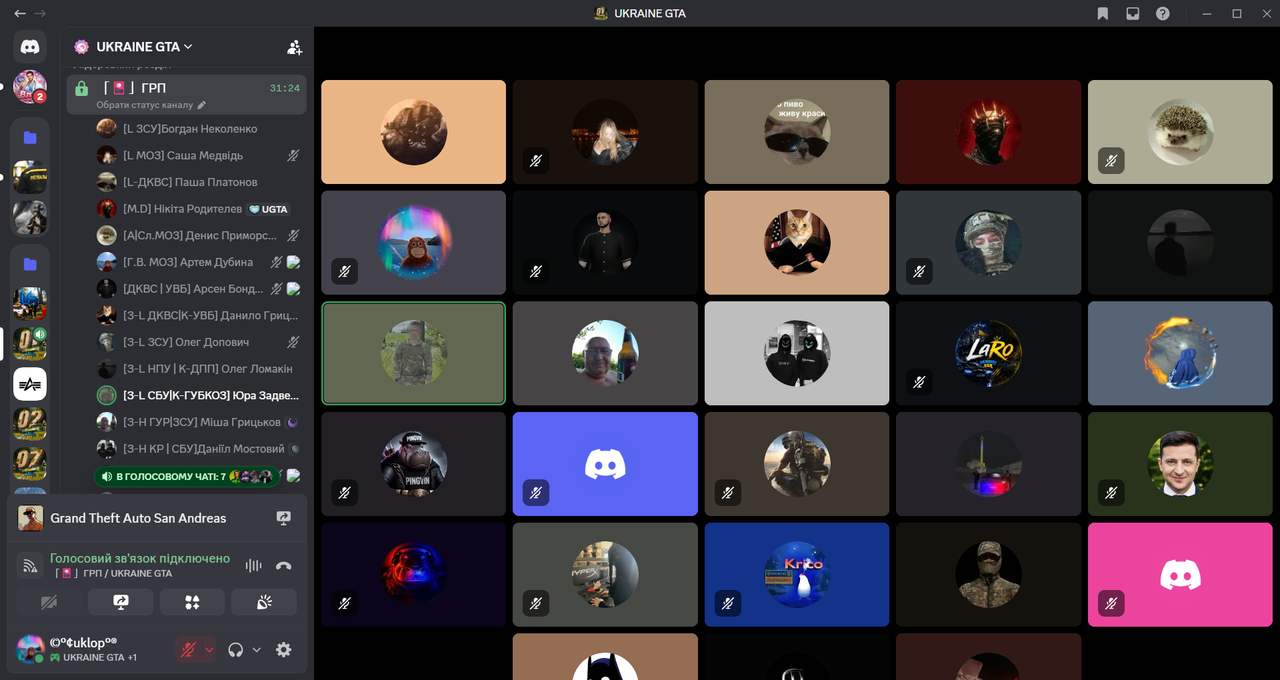
Task: Select the blue Discord default avatar tile
Action: (x=605, y=464)
